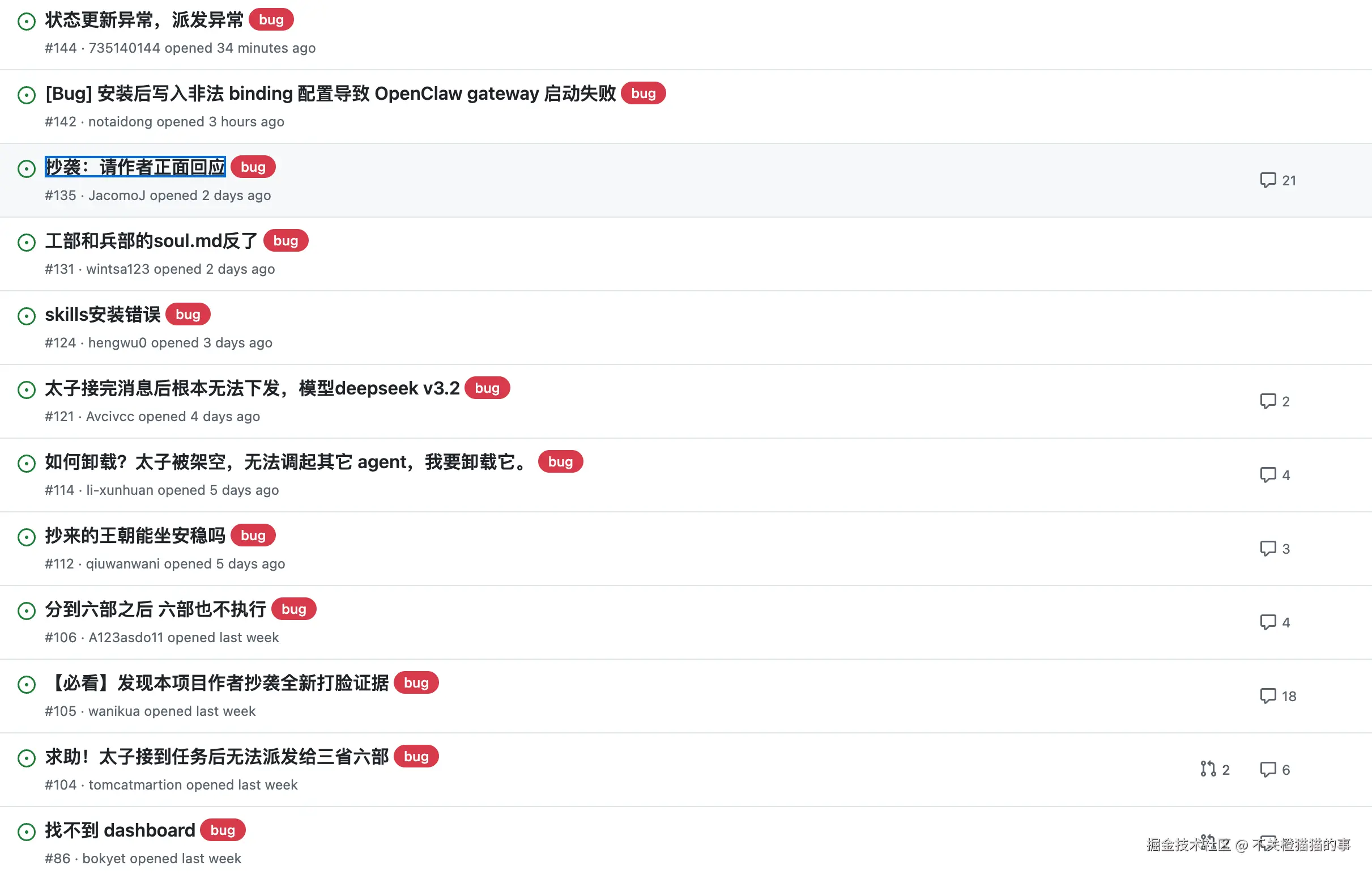1372x874 pixels.
Task: View the profile of author notaidong
Action: 122,121
